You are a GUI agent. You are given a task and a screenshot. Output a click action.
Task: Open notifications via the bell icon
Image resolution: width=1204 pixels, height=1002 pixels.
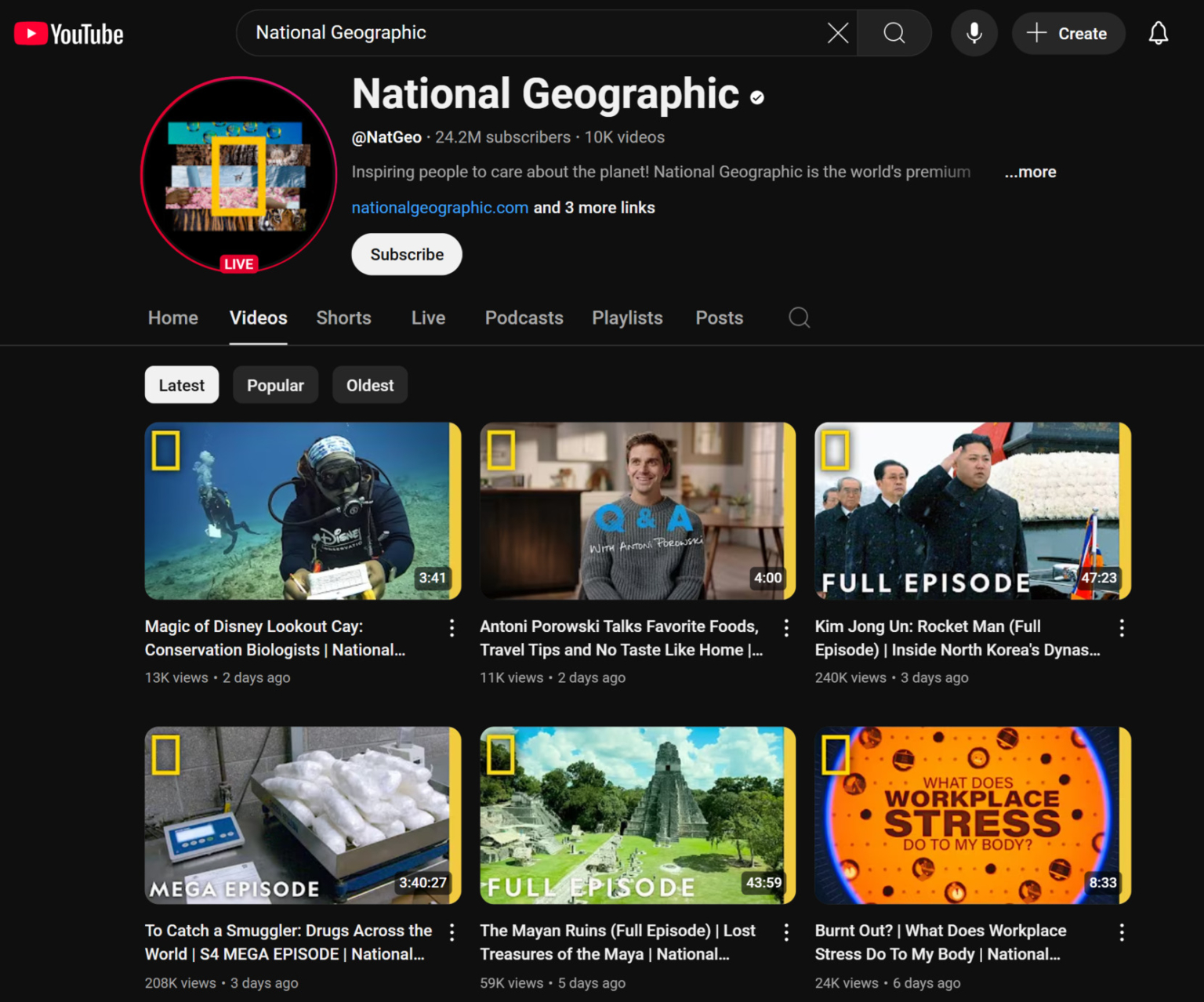point(1158,33)
